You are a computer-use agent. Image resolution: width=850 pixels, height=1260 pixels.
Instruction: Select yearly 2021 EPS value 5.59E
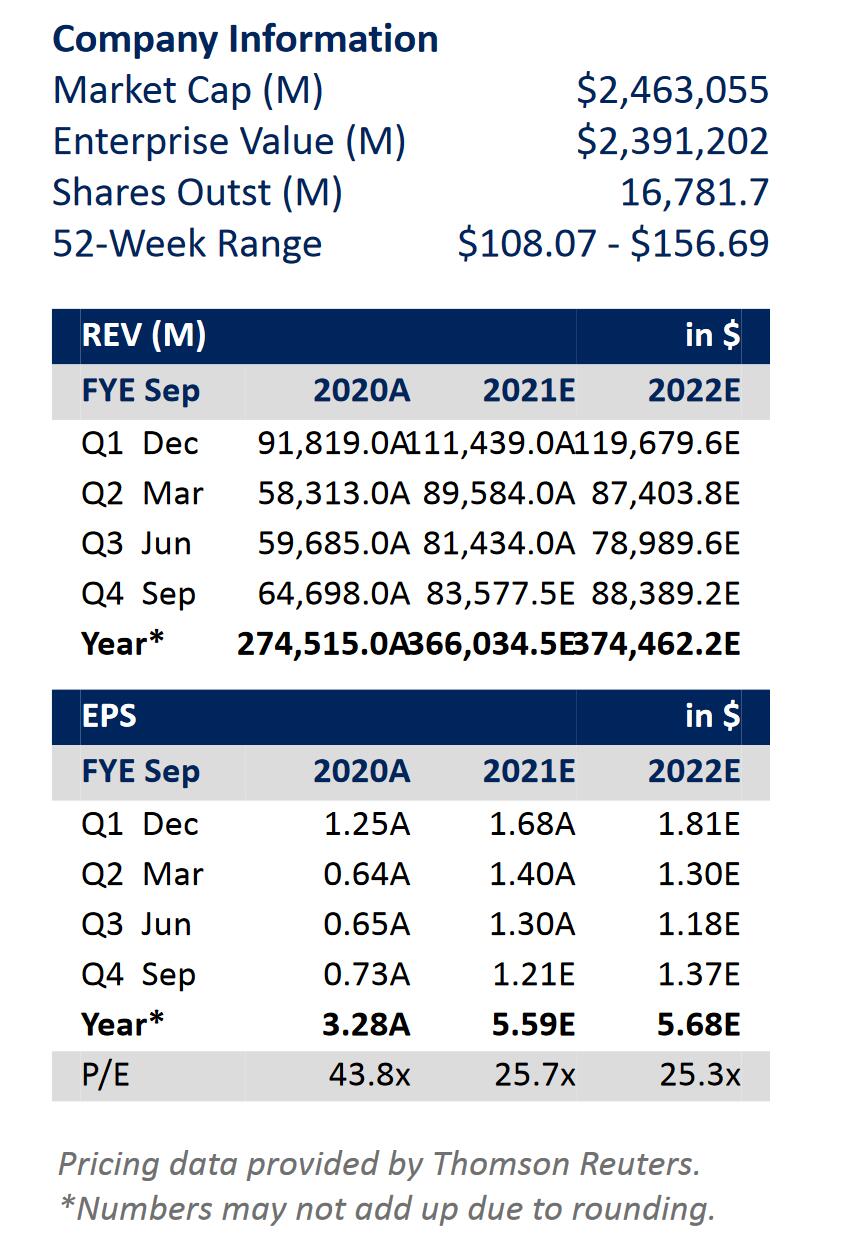coord(531,1025)
